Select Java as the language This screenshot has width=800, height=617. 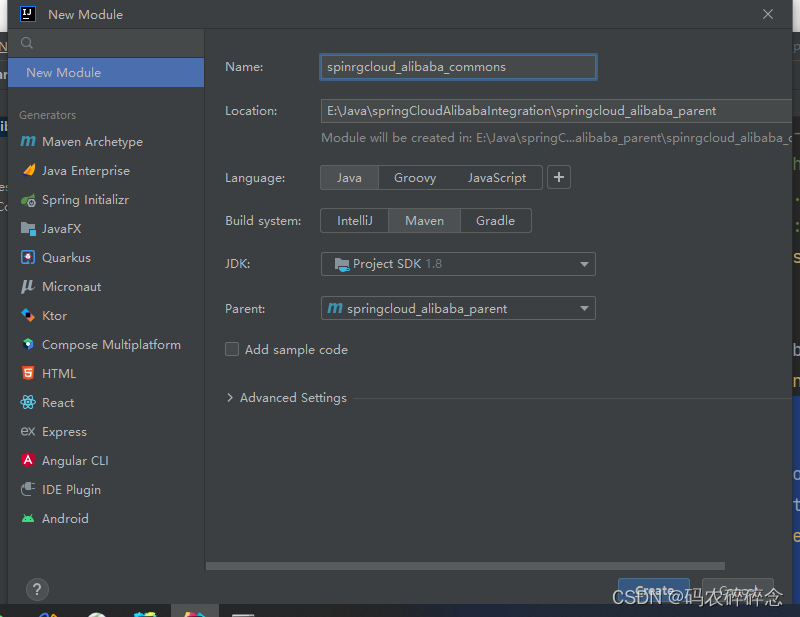tap(349, 178)
